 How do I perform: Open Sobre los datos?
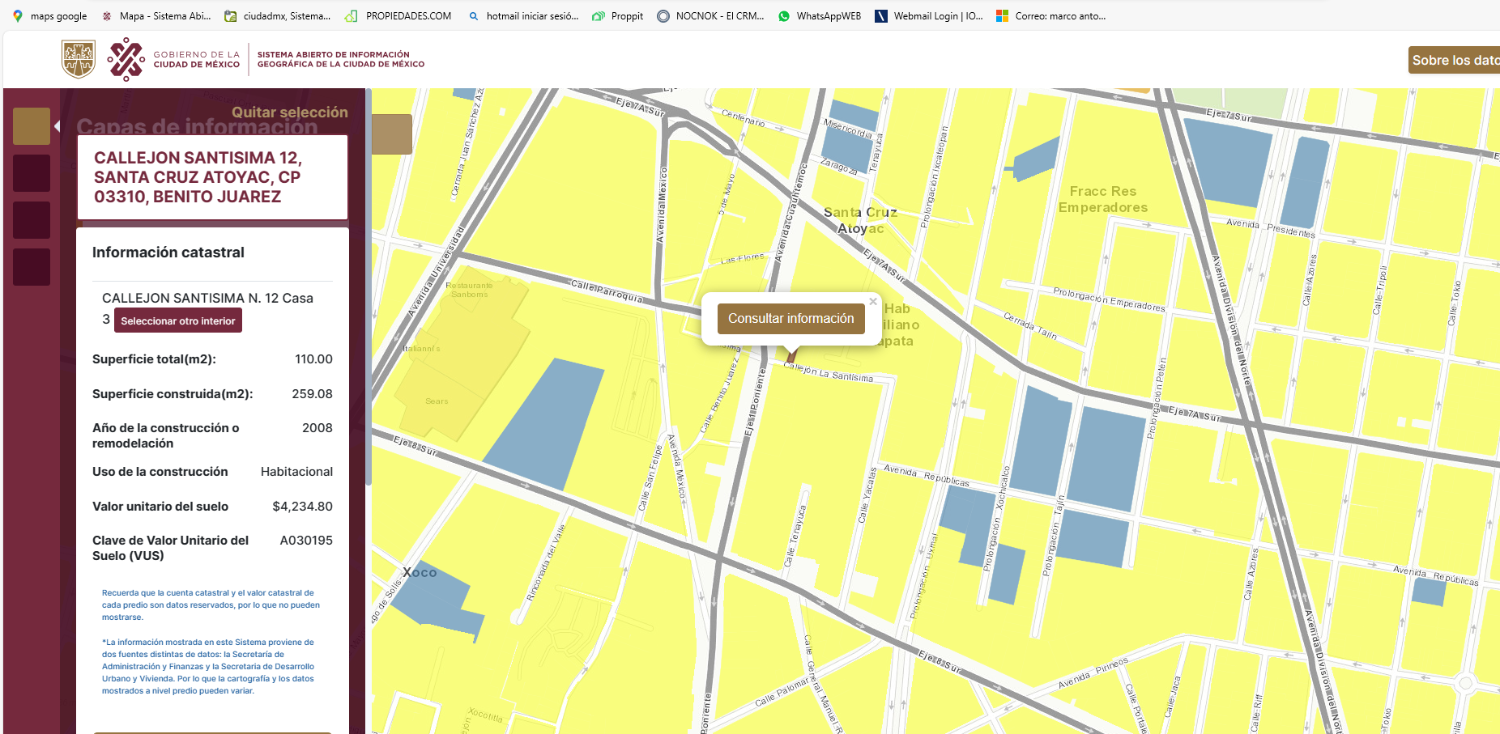pos(1455,60)
